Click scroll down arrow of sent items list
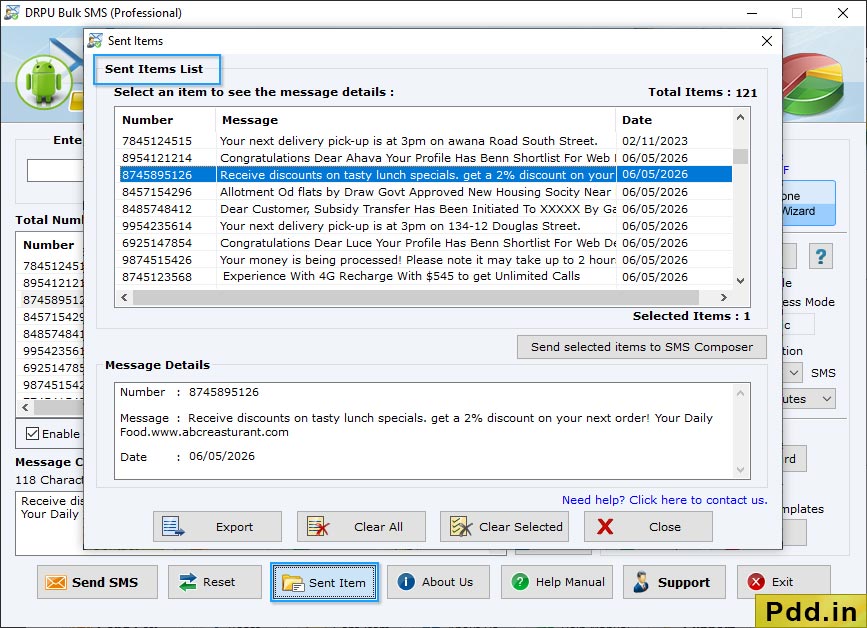Image resolution: width=867 pixels, height=628 pixels. 740,281
